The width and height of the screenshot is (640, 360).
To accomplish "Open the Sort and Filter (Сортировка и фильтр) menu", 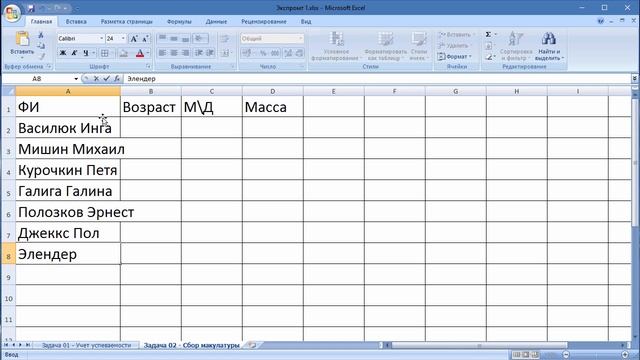I will pyautogui.click(x=516, y=46).
